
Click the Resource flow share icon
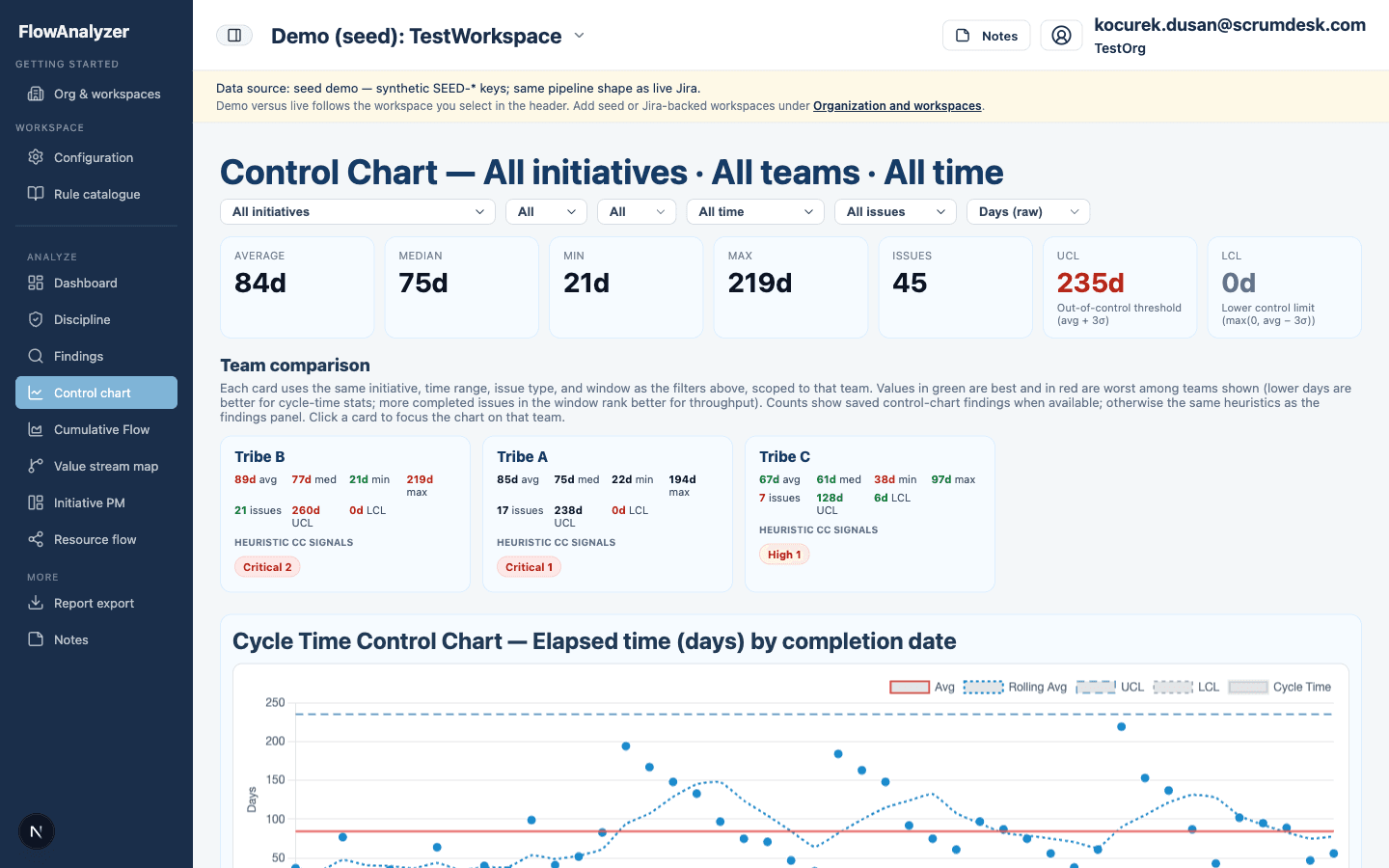[36, 539]
